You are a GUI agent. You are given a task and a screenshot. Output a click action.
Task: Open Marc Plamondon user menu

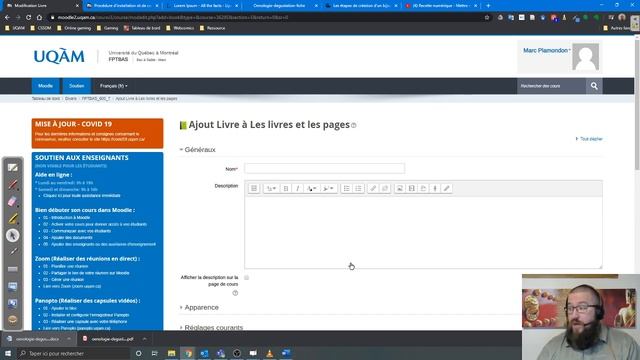point(547,51)
